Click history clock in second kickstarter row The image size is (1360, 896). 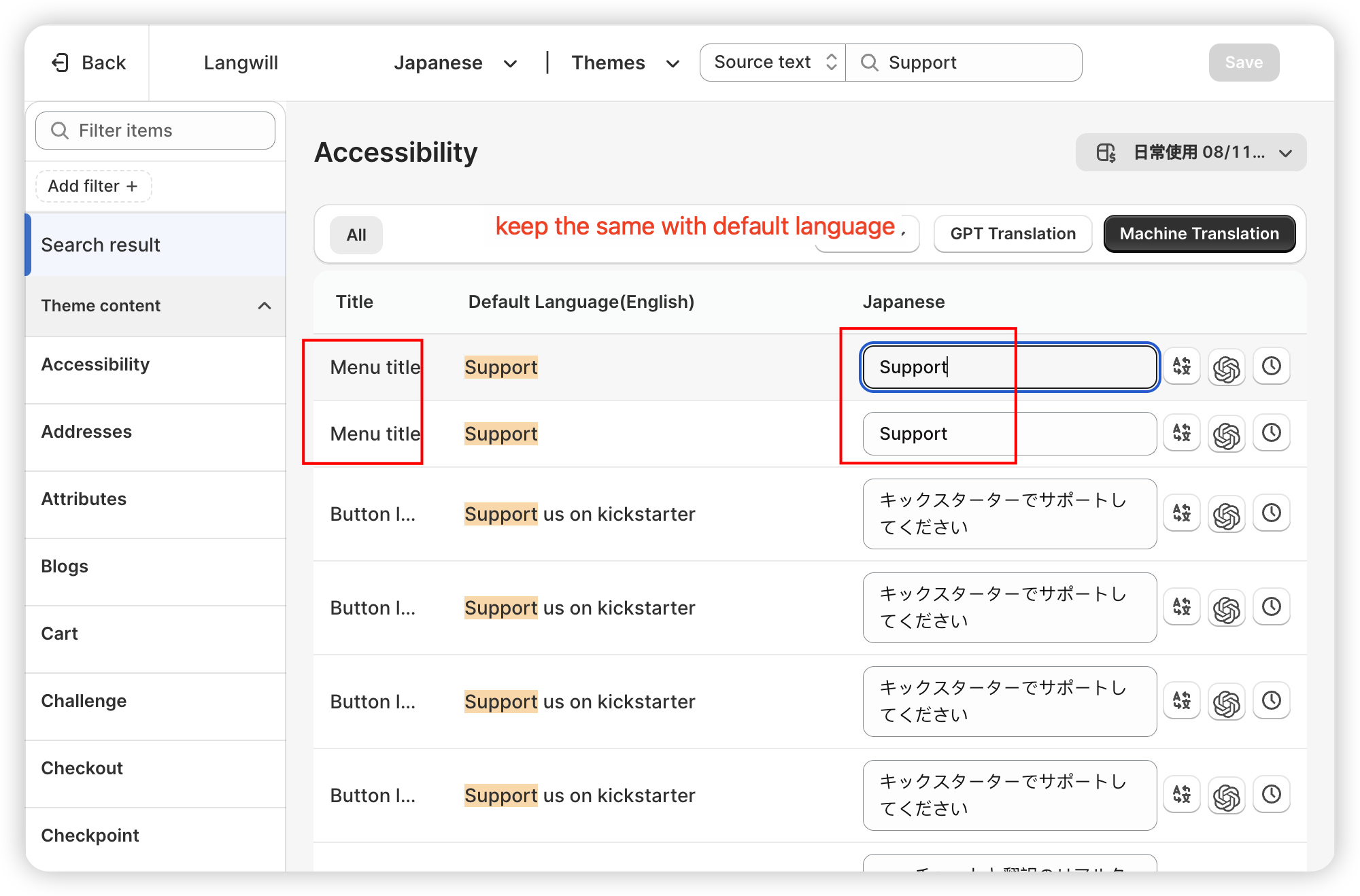[x=1272, y=607]
